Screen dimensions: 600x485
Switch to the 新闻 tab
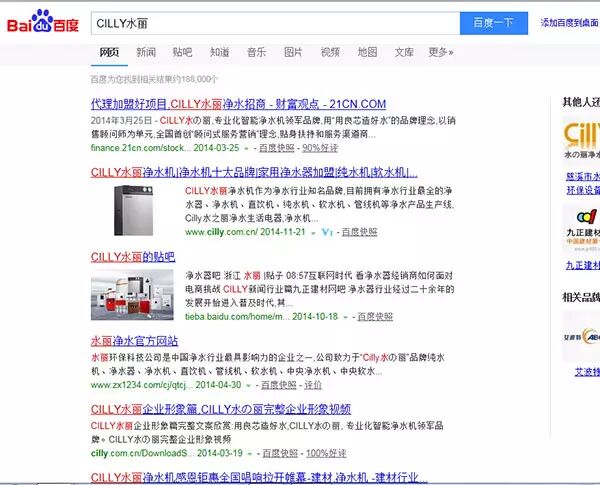146,52
